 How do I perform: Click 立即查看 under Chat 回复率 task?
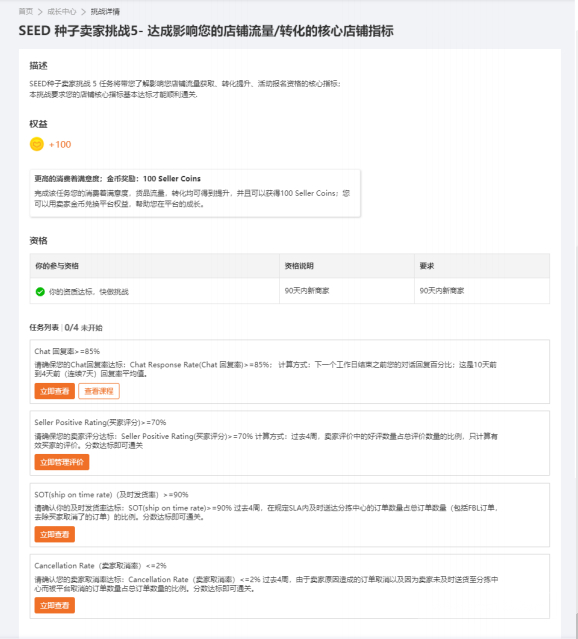55,391
